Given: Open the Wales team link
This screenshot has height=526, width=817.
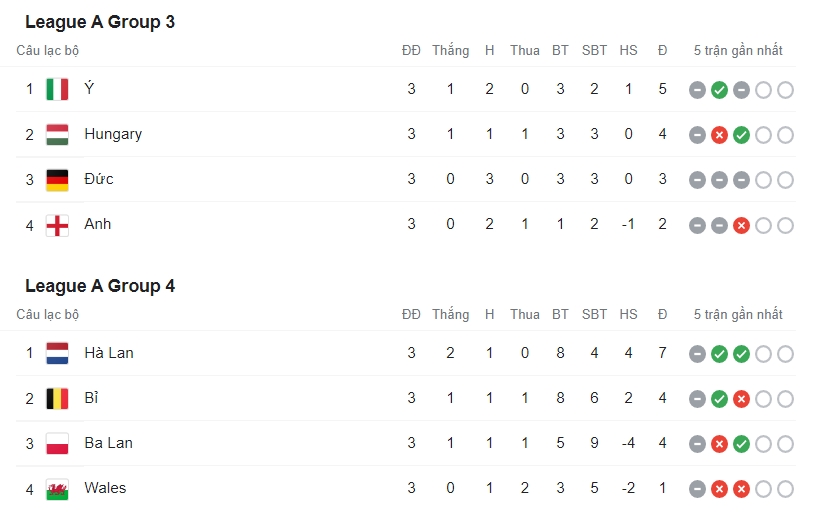Looking at the screenshot, I should (x=105, y=488).
